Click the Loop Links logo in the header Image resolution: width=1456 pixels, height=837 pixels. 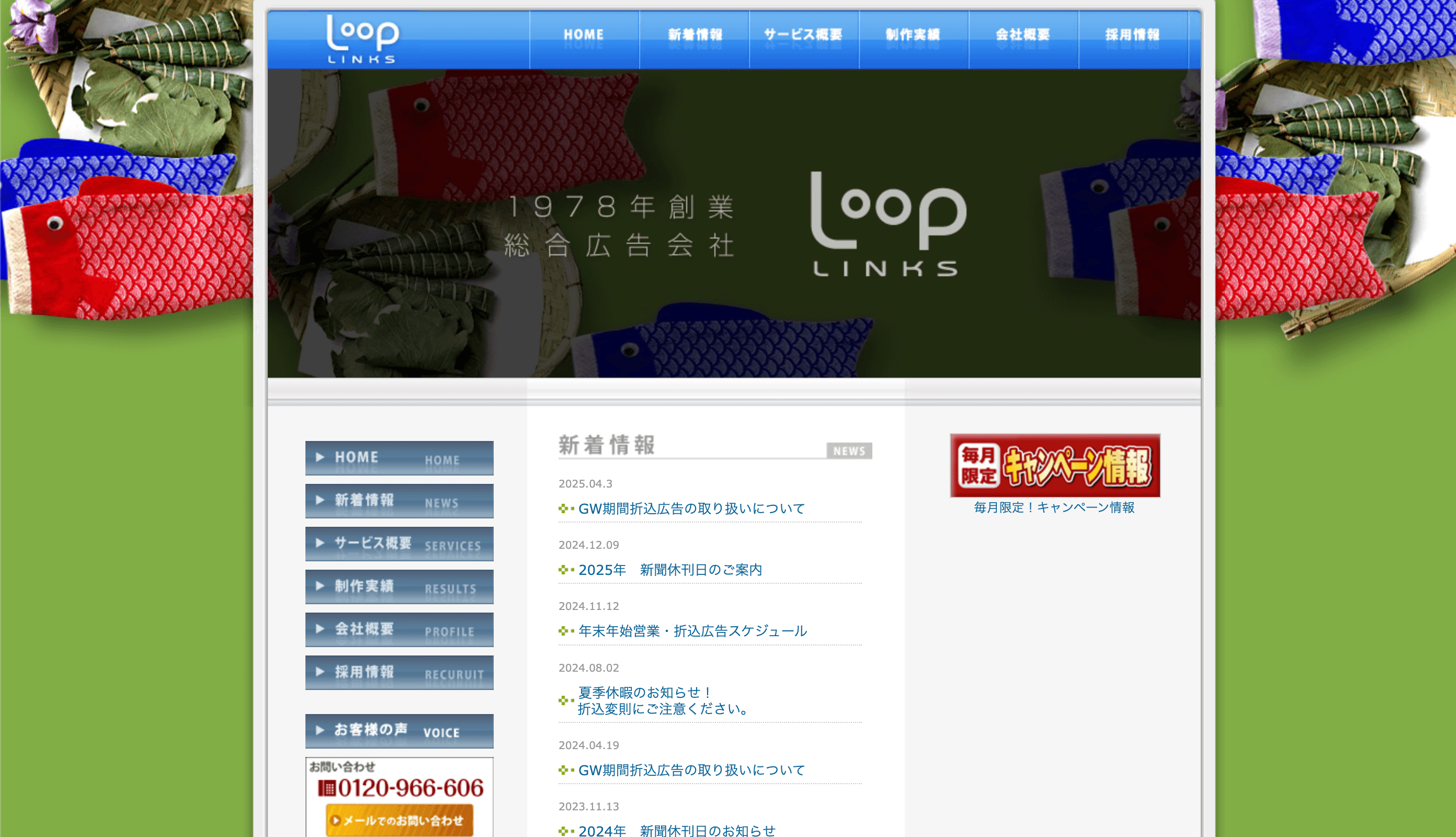coord(362,39)
